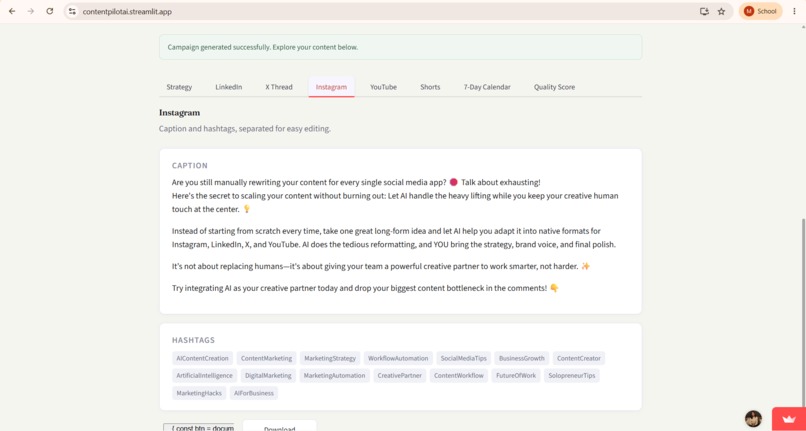Switch to the Shorts tab

pos(430,87)
